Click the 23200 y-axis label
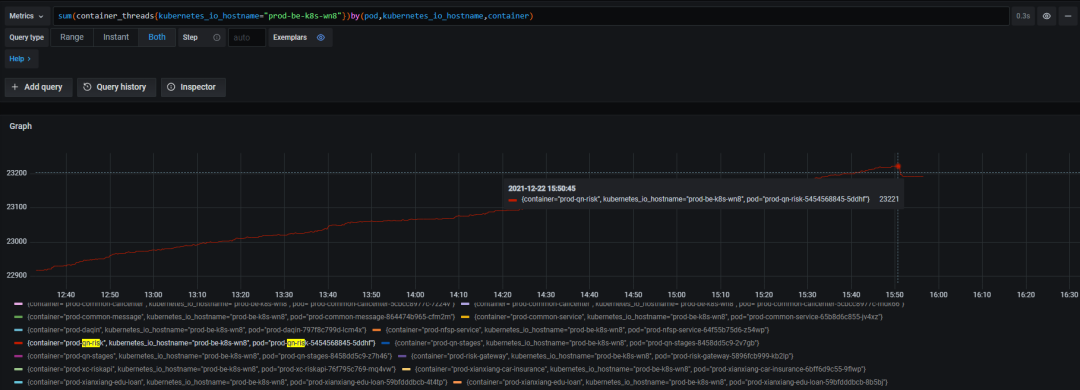Viewport: 1080px width, 390px height. [x=17, y=173]
